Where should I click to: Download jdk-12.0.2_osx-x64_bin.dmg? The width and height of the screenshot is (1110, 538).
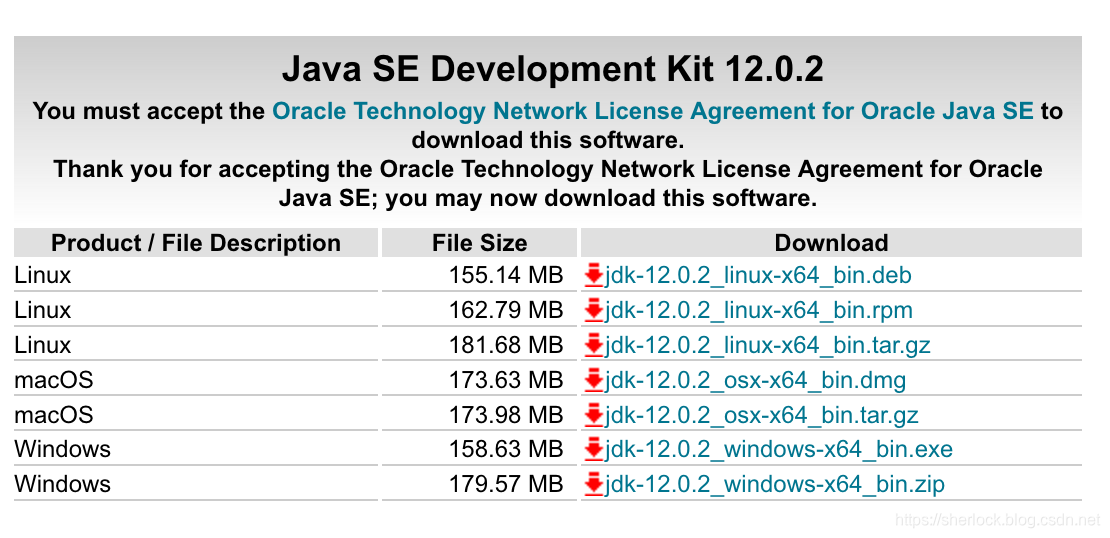(x=755, y=380)
